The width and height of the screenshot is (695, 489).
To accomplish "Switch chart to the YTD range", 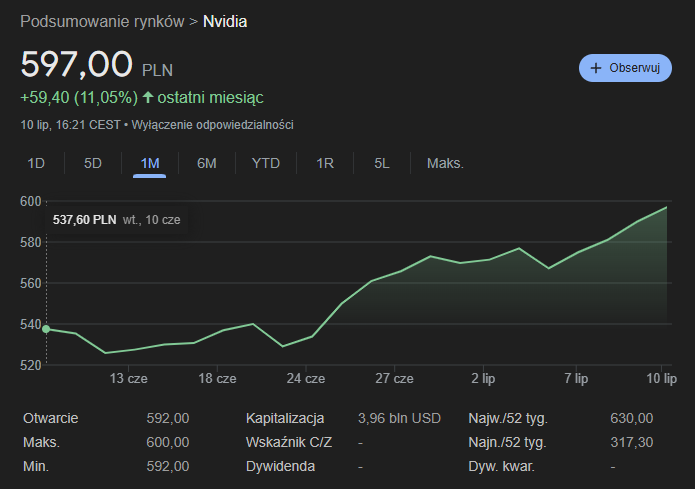I will [x=266, y=163].
